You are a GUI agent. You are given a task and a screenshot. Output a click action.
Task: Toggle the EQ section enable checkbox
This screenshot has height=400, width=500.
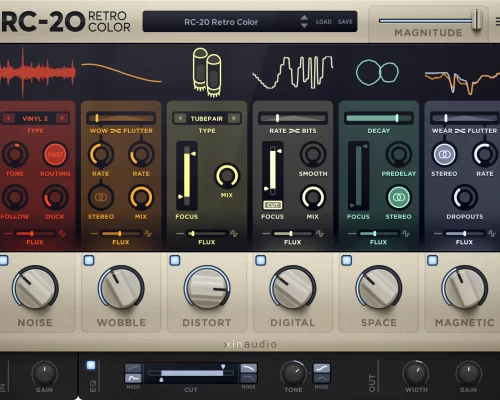coord(91,365)
